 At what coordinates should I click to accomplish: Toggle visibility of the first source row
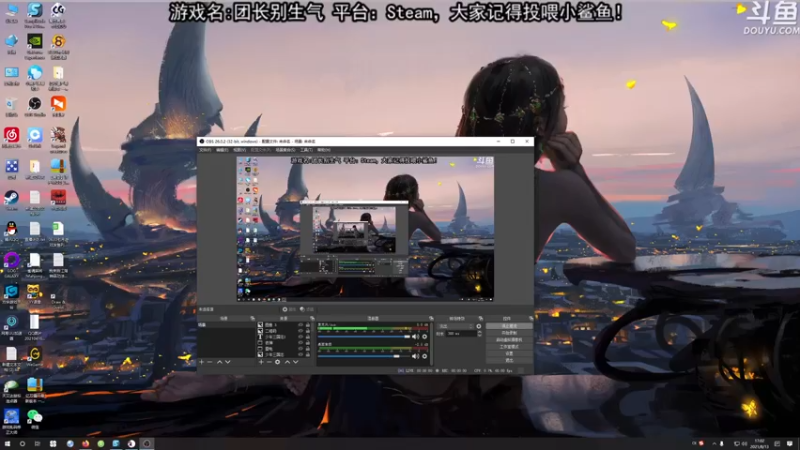click(x=301, y=325)
